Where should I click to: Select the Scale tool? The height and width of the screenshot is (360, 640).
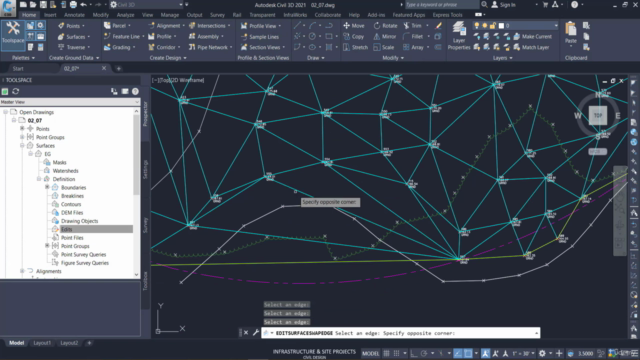(383, 47)
